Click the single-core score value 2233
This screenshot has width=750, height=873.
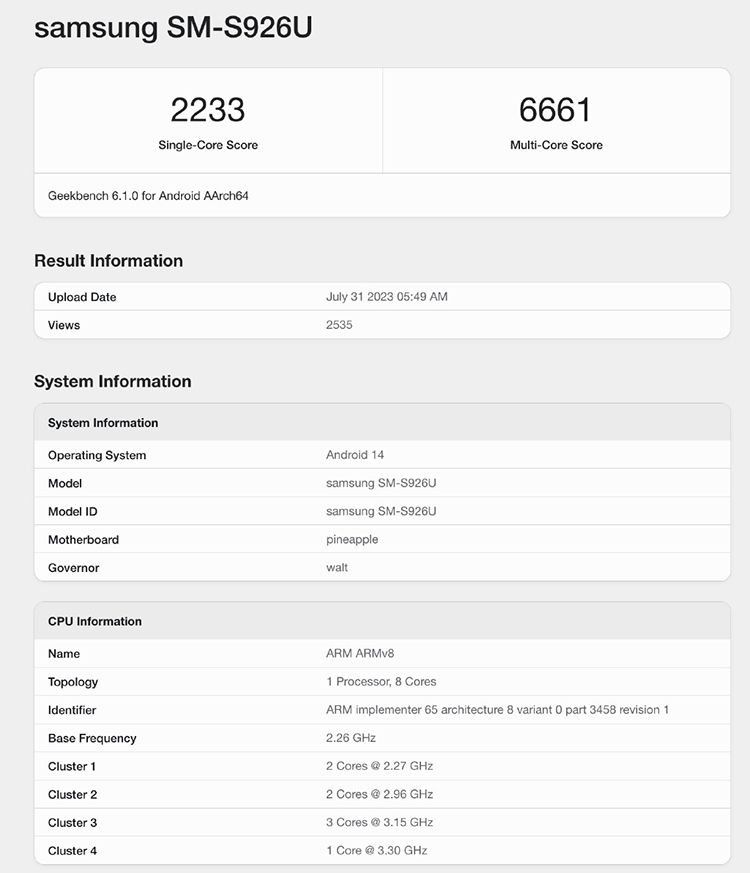tap(208, 110)
